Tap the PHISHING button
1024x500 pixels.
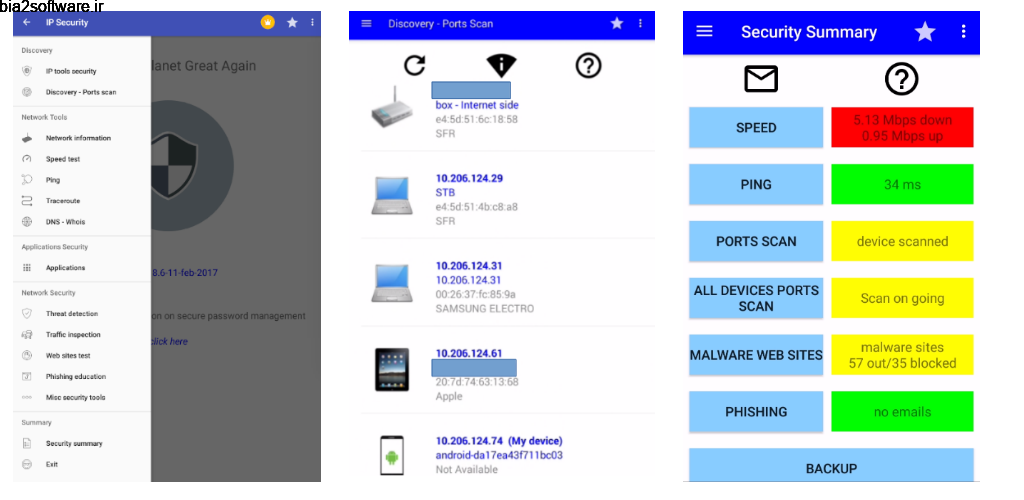[x=756, y=412]
